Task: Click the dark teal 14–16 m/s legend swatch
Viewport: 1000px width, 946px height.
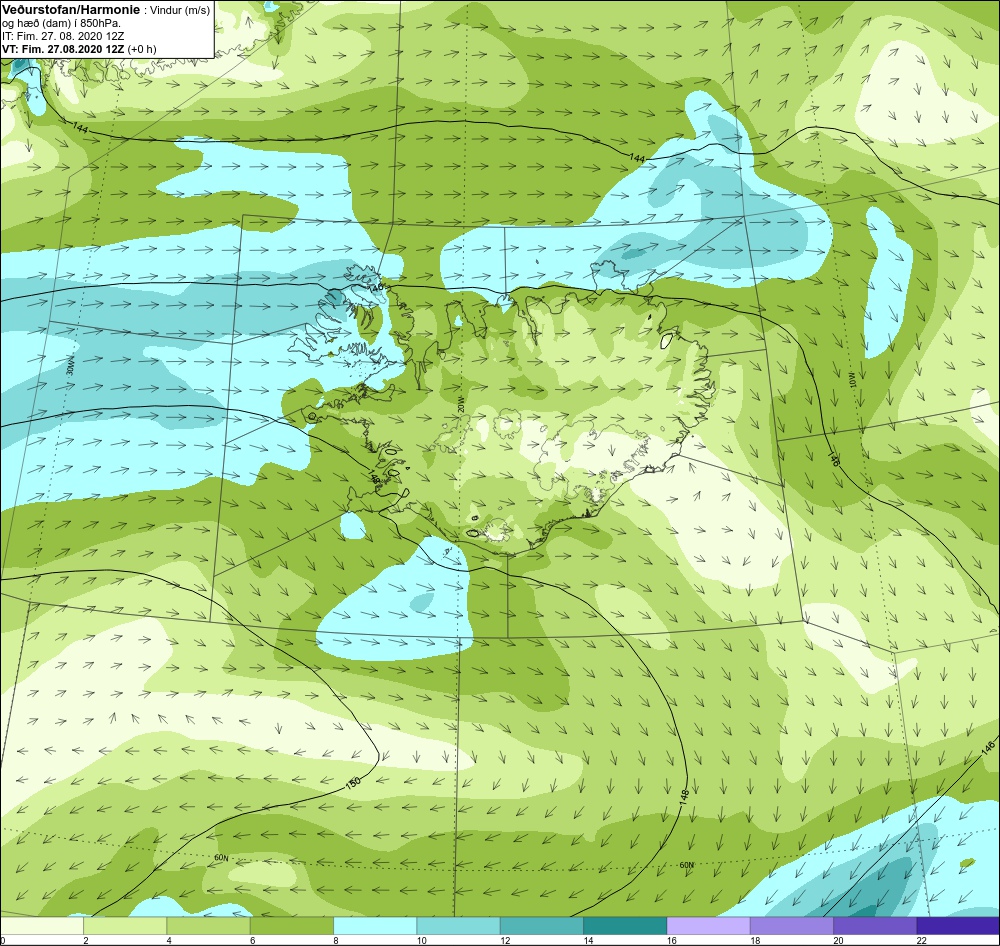Action: tap(625, 926)
